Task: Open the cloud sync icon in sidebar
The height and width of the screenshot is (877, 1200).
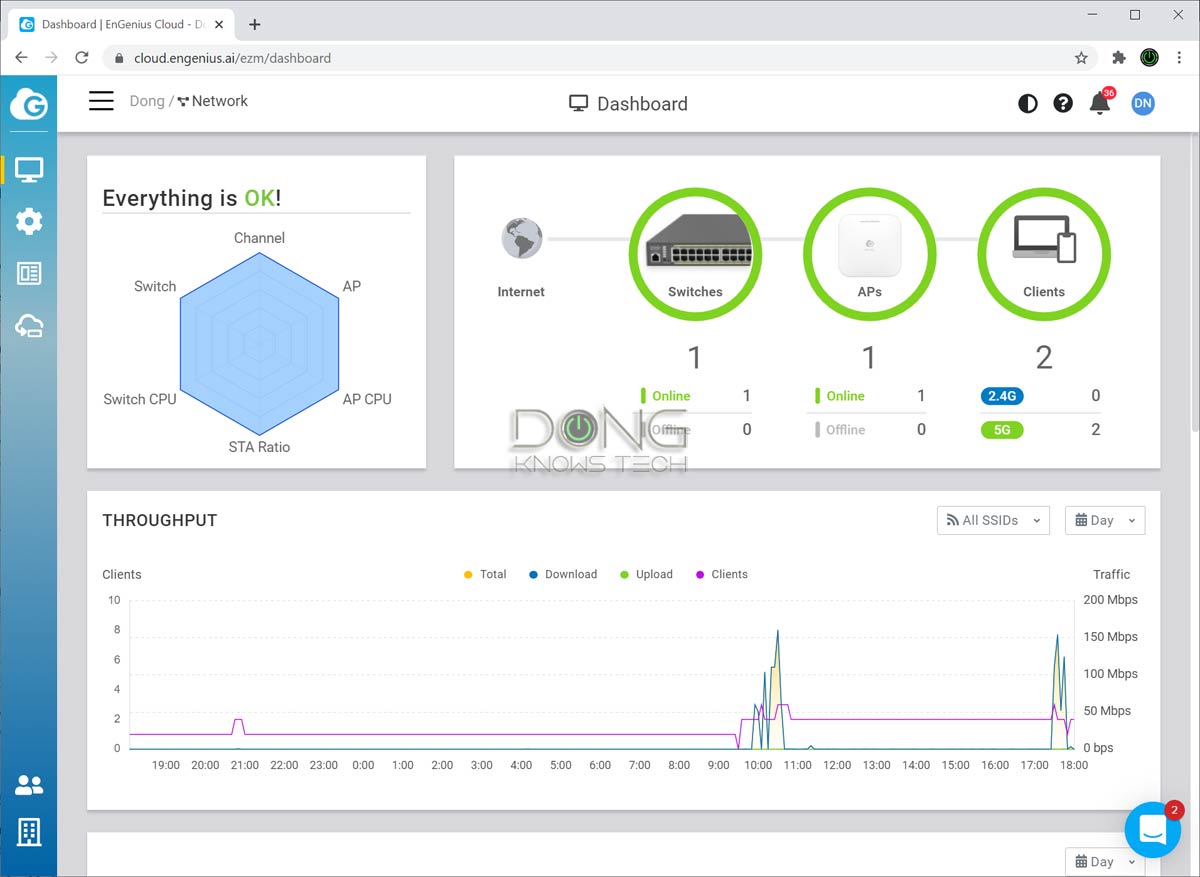Action: click(29, 325)
